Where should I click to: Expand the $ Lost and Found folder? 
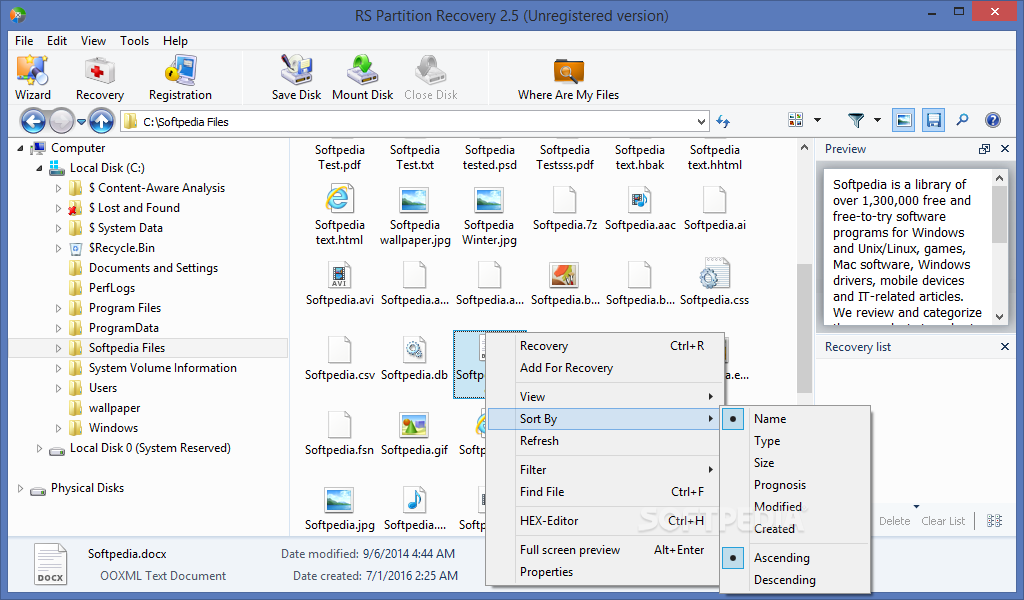(x=58, y=208)
